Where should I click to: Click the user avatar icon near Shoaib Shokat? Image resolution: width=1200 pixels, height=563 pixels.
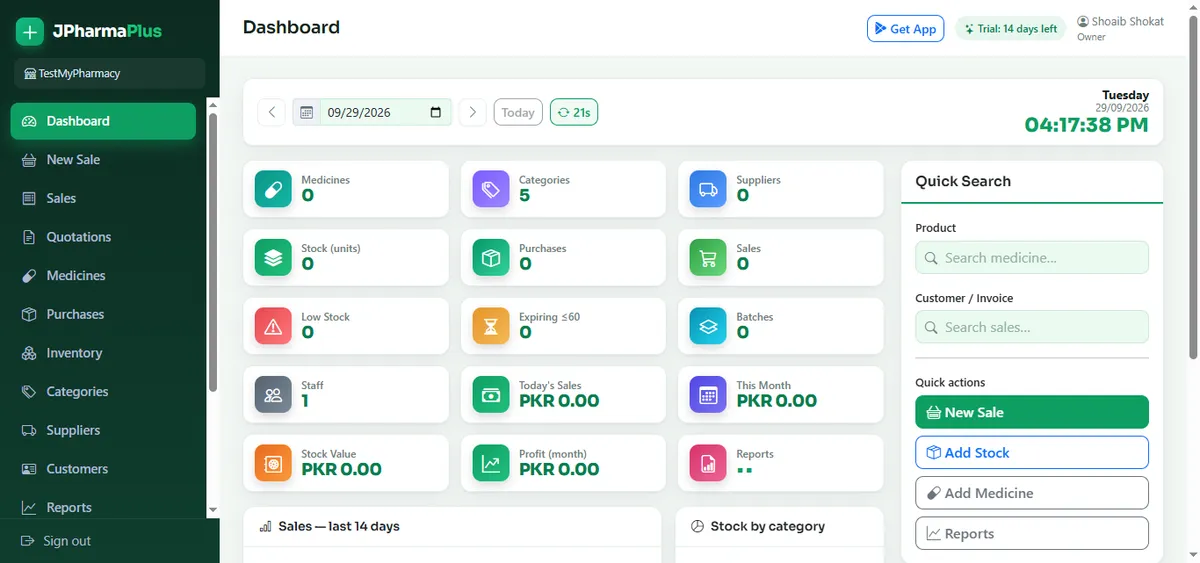[1083, 21]
